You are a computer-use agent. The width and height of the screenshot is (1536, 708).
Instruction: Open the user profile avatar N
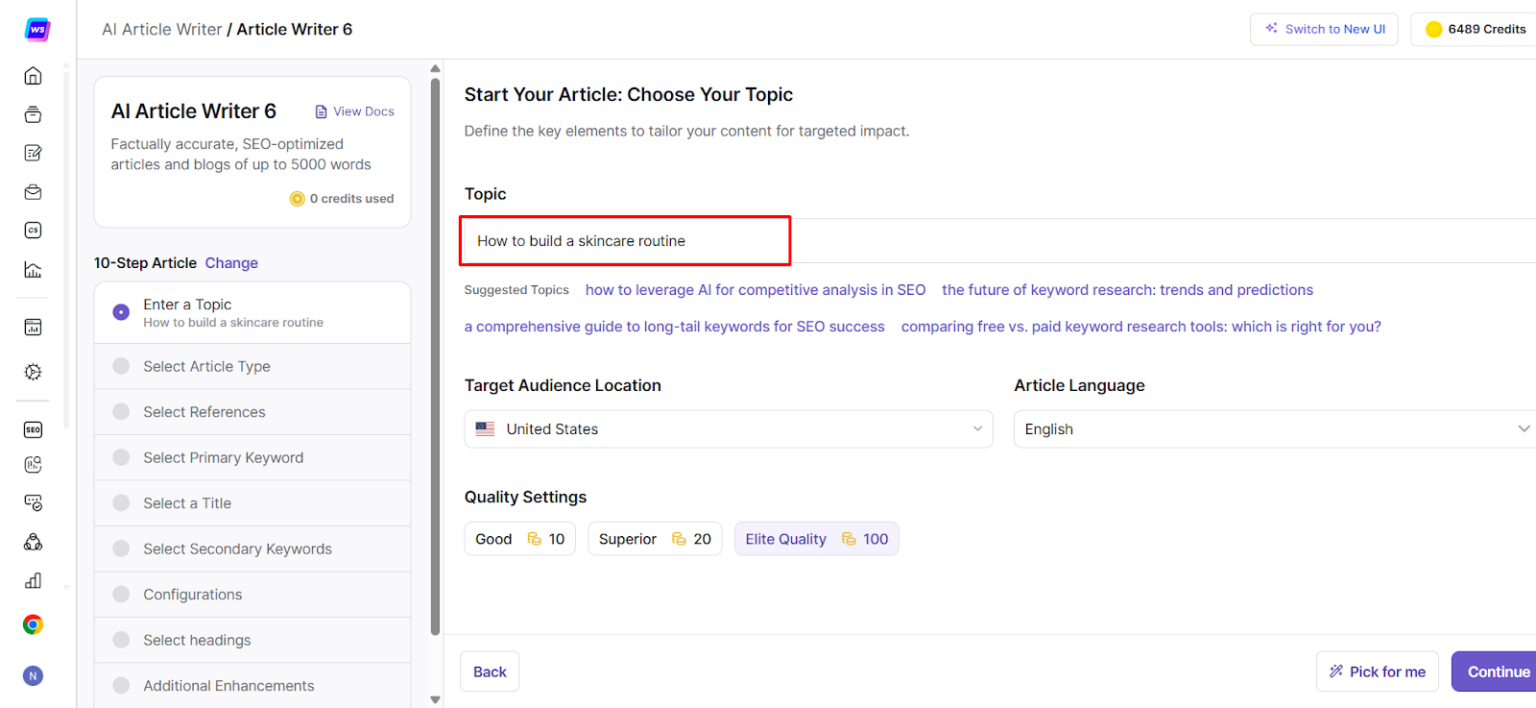point(33,676)
